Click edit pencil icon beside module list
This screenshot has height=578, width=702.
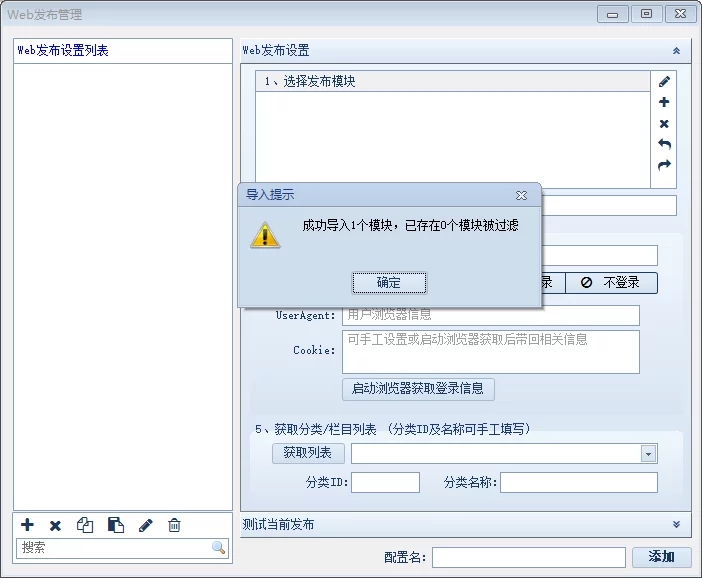pyautogui.click(x=664, y=81)
